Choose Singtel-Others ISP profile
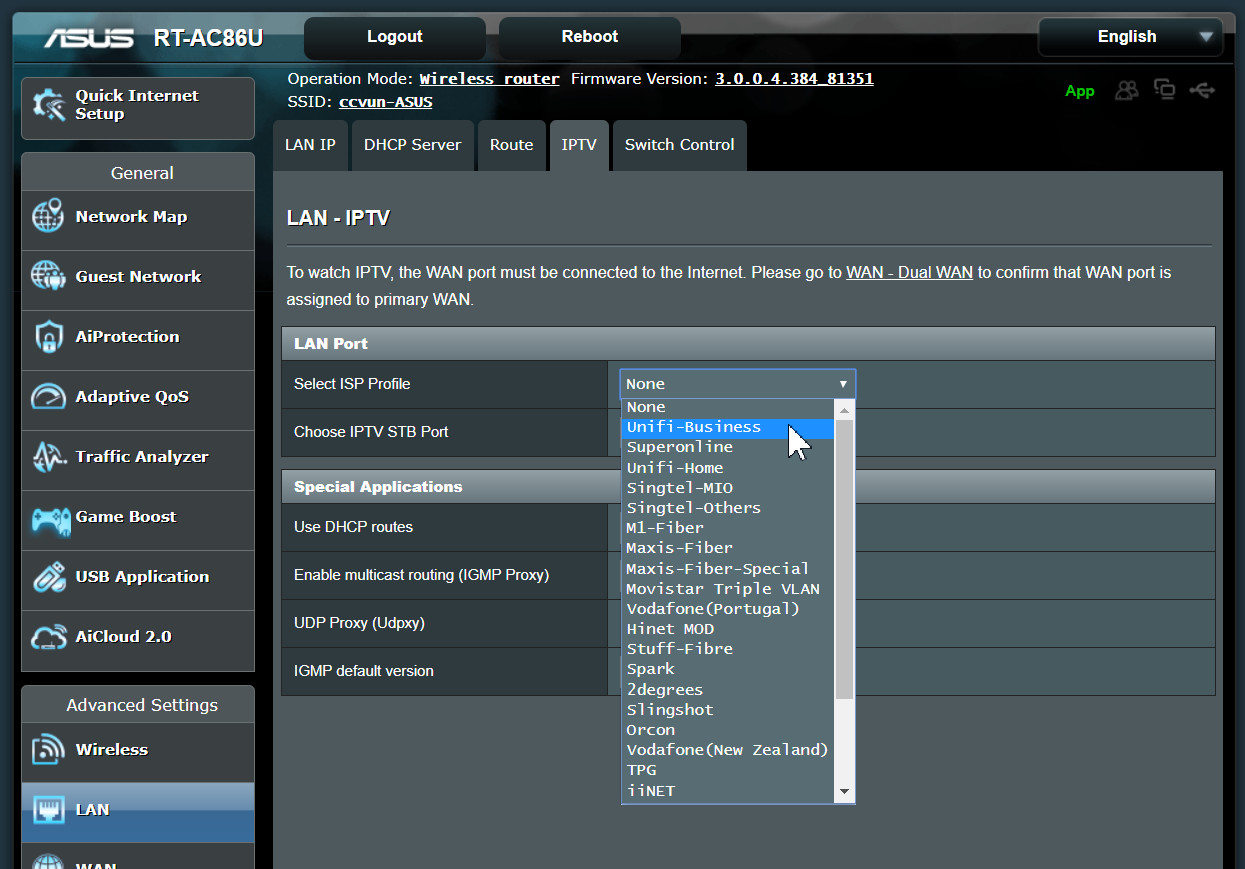This screenshot has height=869, width=1245. point(728,508)
